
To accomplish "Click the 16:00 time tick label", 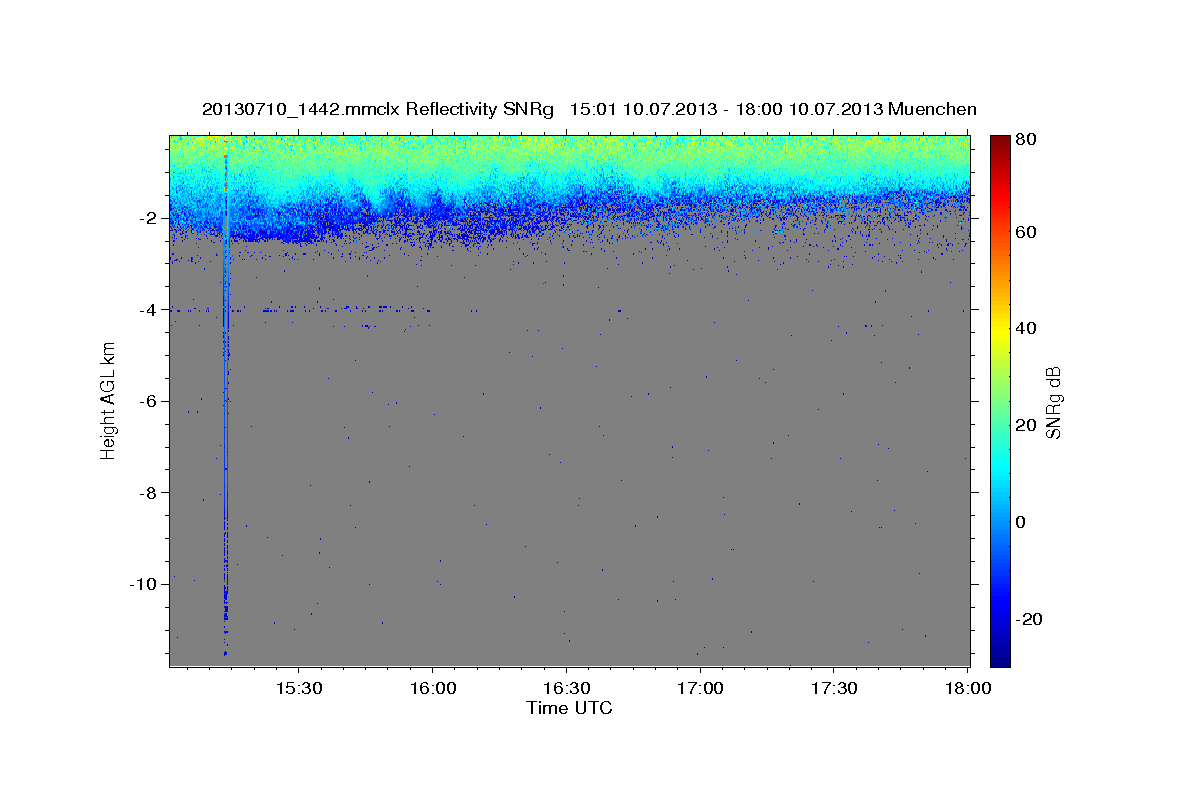I will pyautogui.click(x=433, y=689).
